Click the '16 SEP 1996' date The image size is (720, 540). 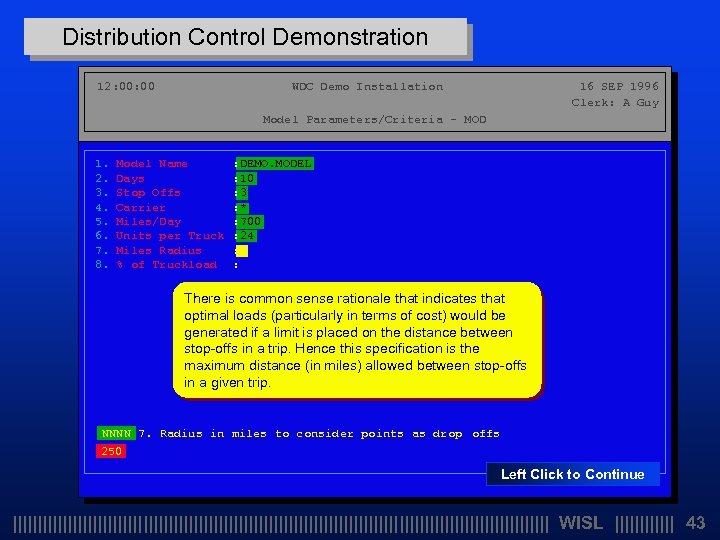tap(619, 86)
